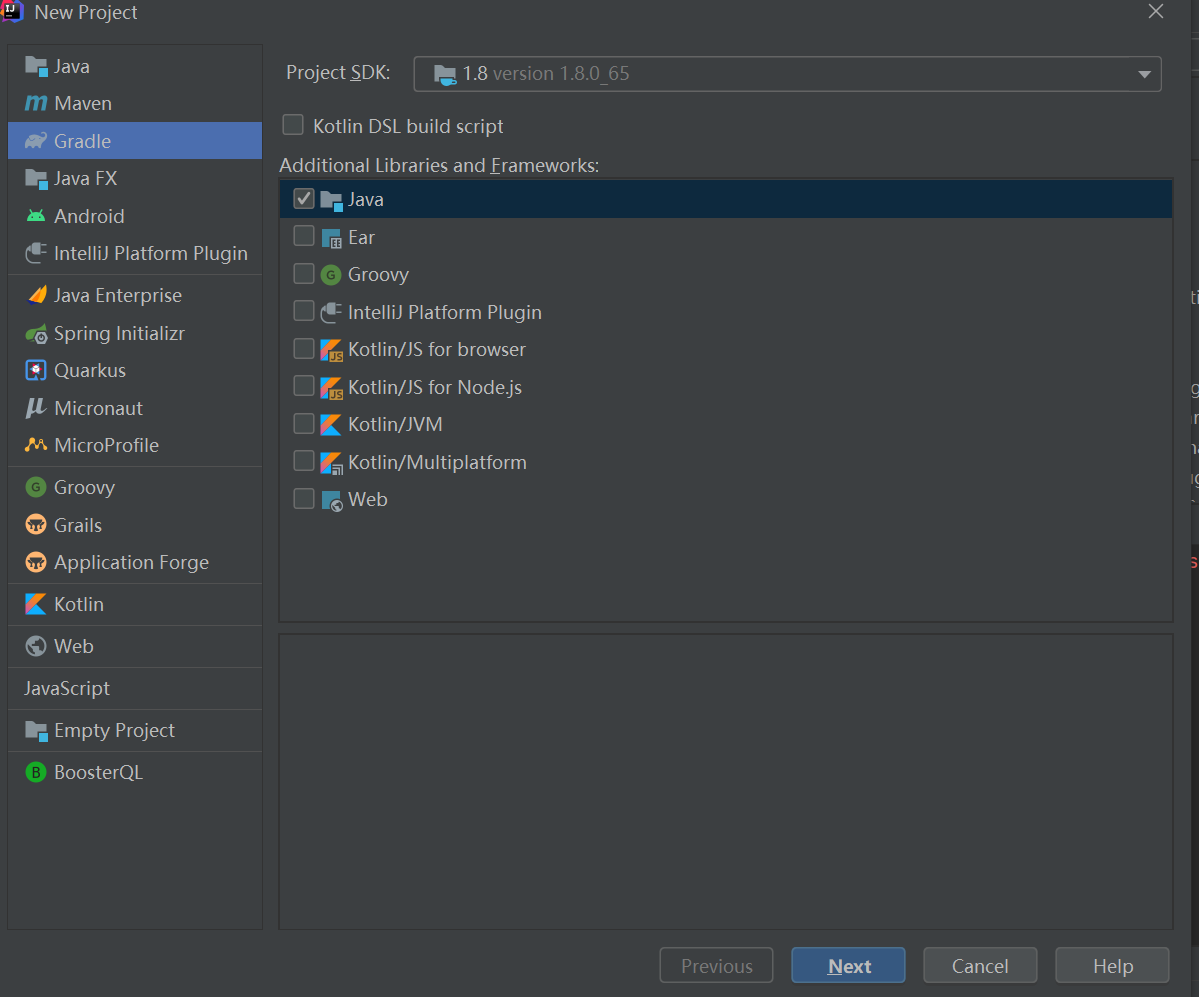Click the MicroProfile icon
This screenshot has height=997, width=1199.
36,444
